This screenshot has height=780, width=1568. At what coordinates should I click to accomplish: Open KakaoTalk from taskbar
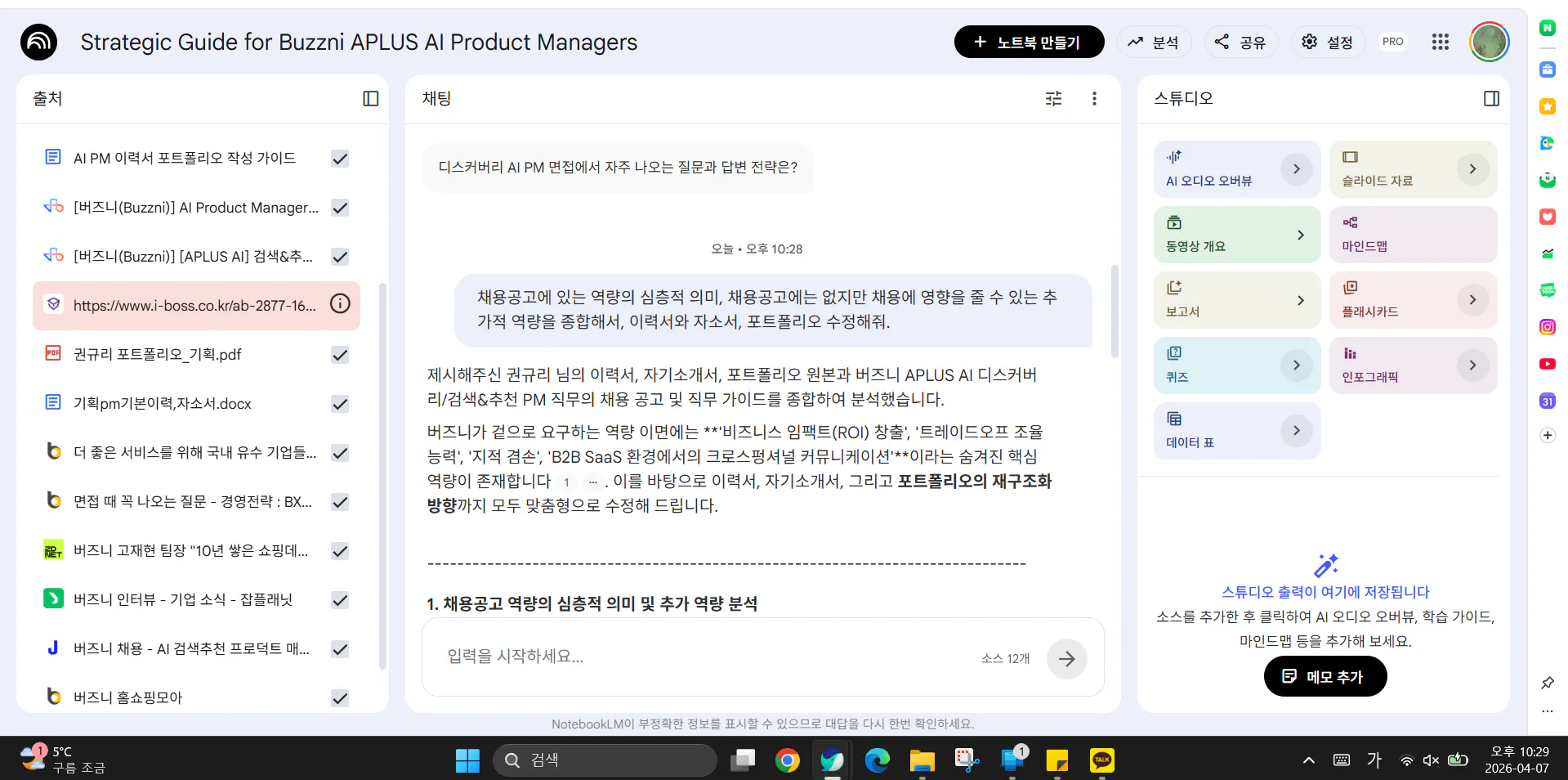[1102, 760]
